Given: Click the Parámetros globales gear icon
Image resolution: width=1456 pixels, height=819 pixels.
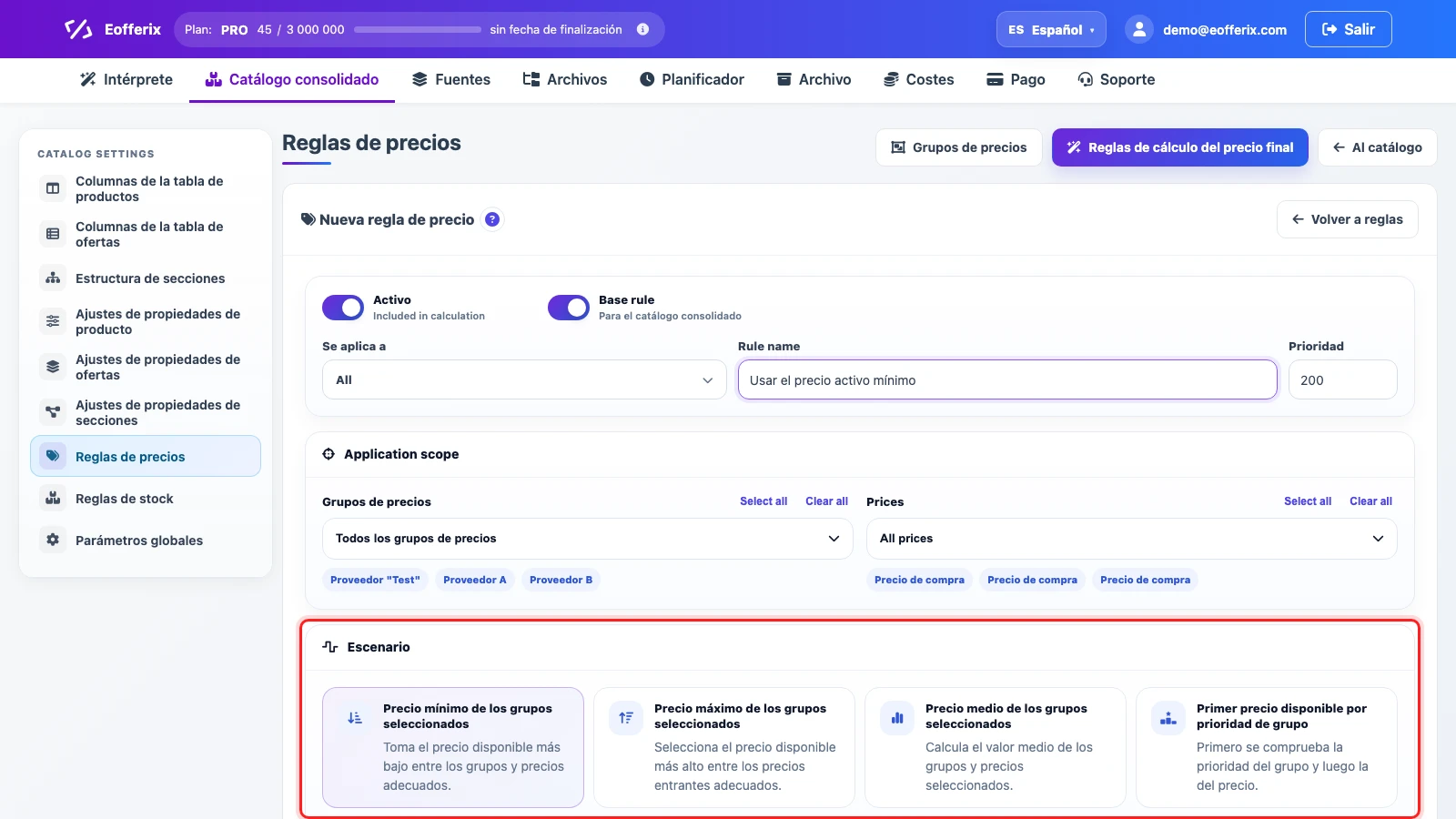Looking at the screenshot, I should (x=53, y=540).
